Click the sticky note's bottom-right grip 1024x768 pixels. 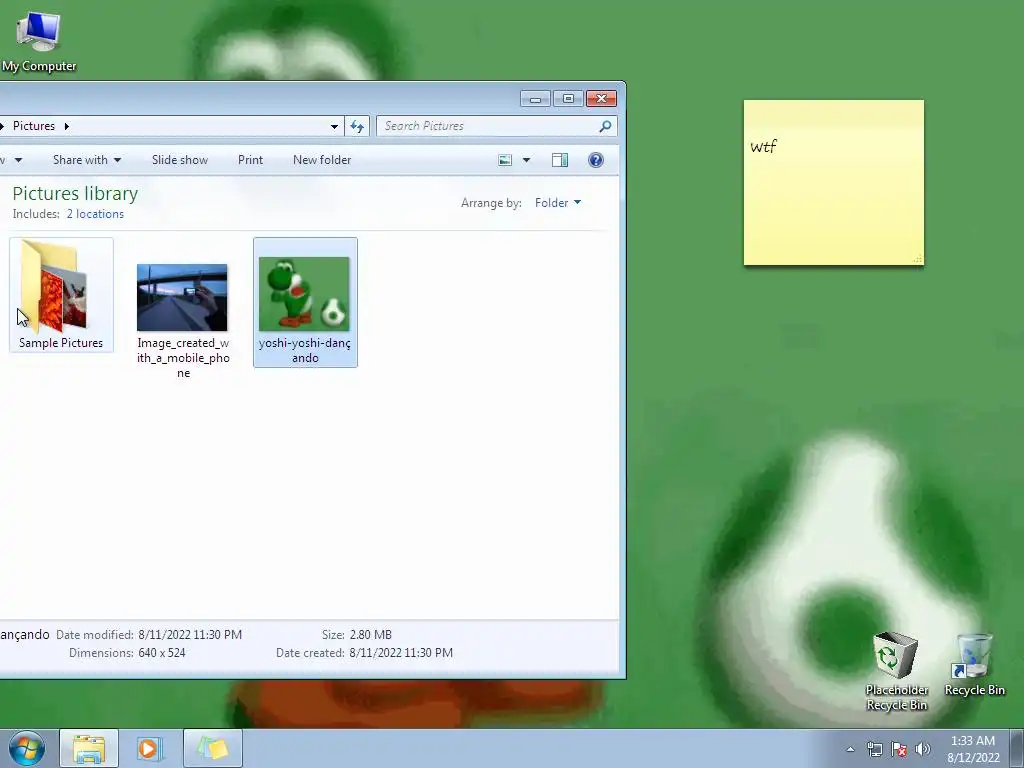[x=918, y=259]
